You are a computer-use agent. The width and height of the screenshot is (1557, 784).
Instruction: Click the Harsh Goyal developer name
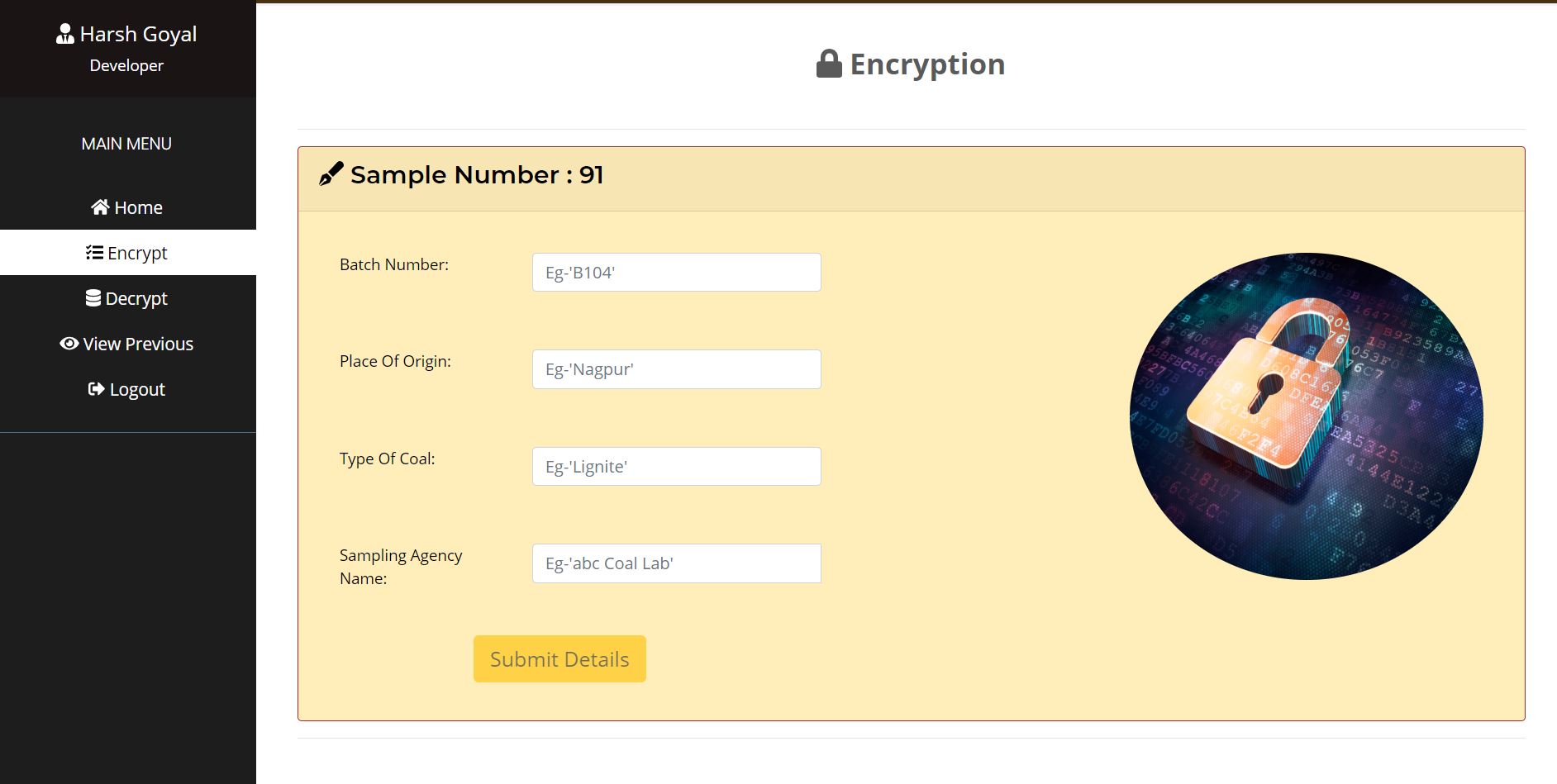coord(138,34)
